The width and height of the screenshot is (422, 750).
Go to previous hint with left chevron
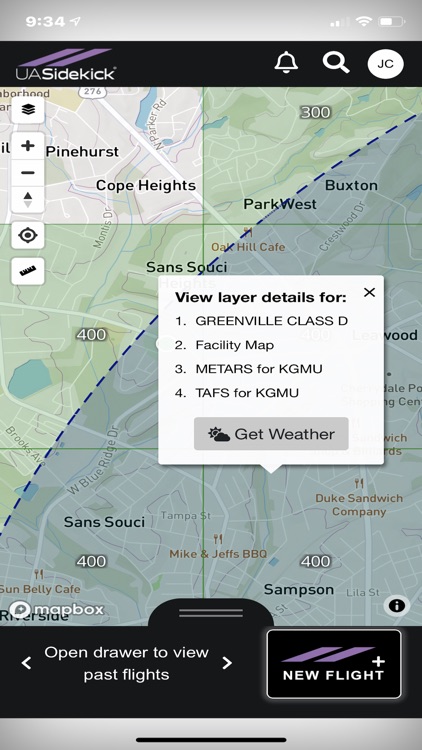point(26,663)
